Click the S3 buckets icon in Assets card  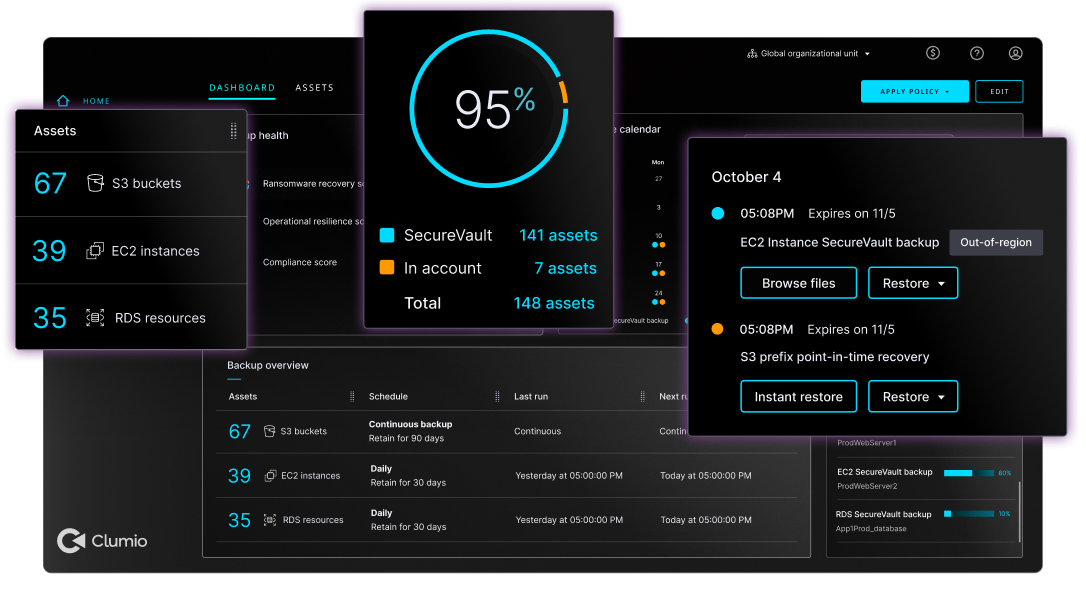click(95, 183)
